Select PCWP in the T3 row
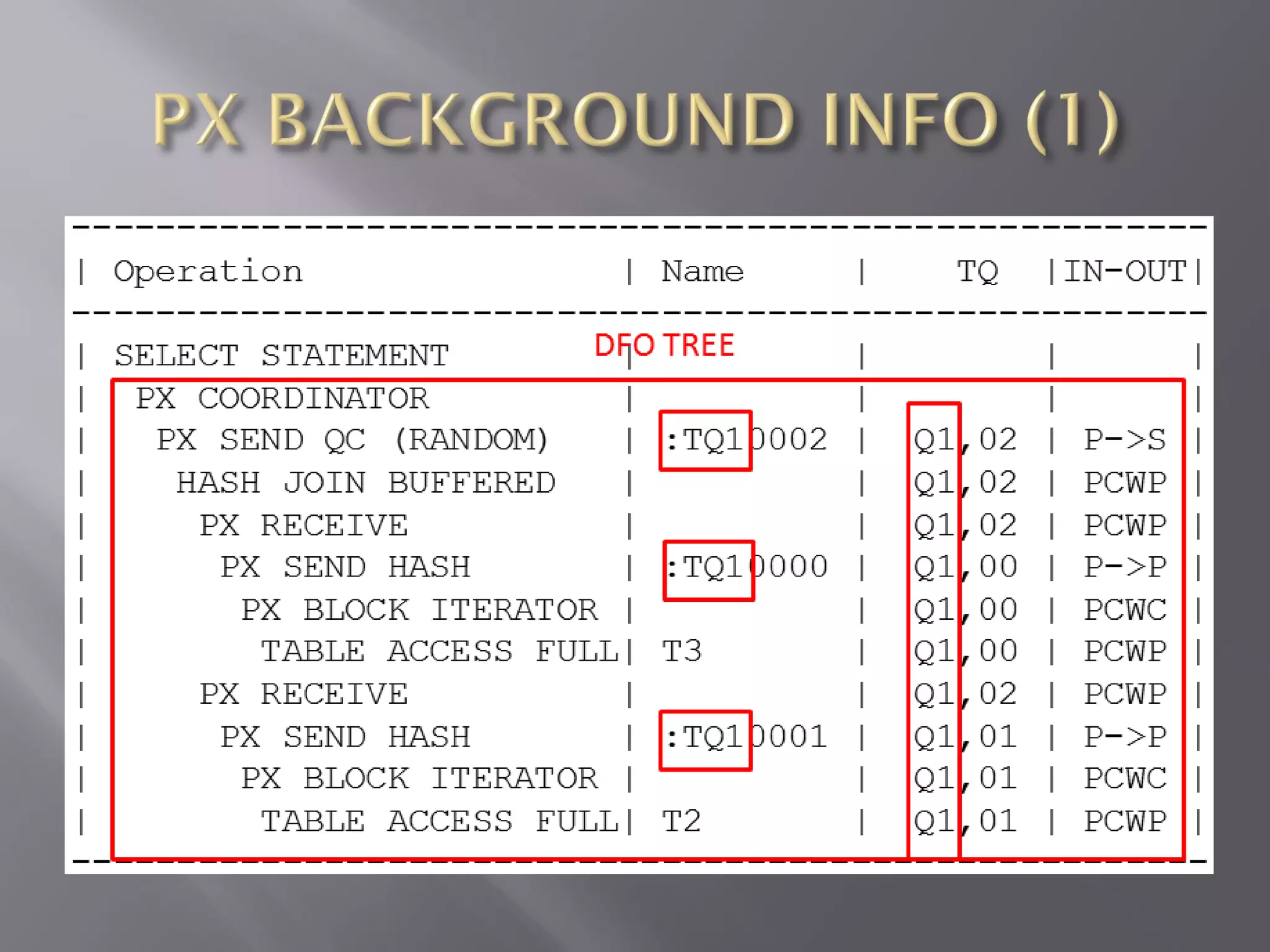This screenshot has width=1270, height=952. click(1125, 651)
